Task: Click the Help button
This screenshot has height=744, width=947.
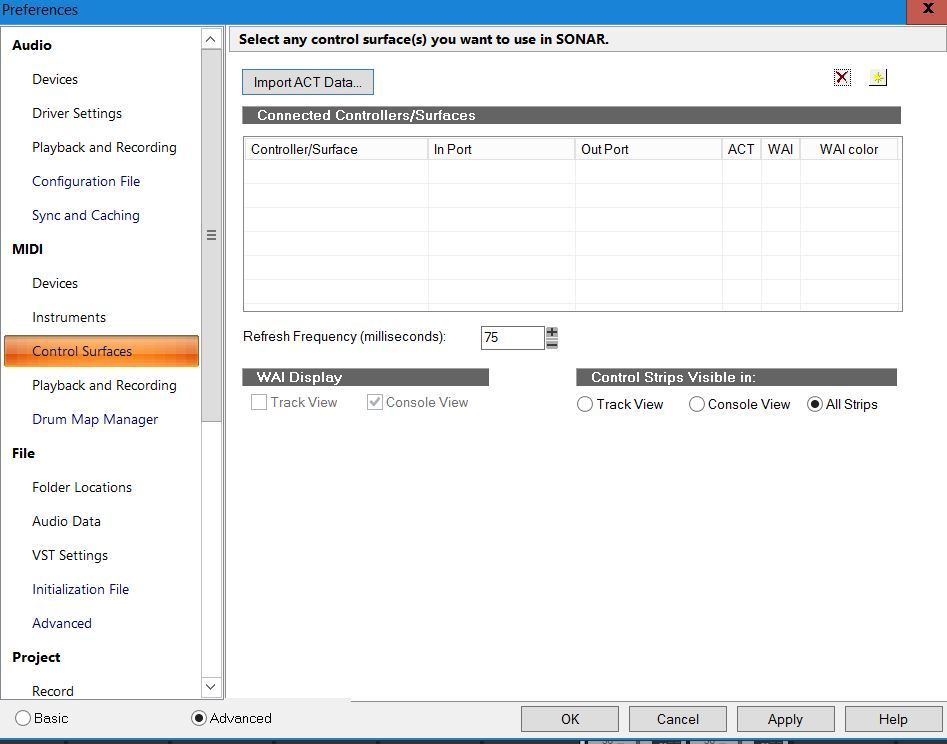Action: point(892,719)
